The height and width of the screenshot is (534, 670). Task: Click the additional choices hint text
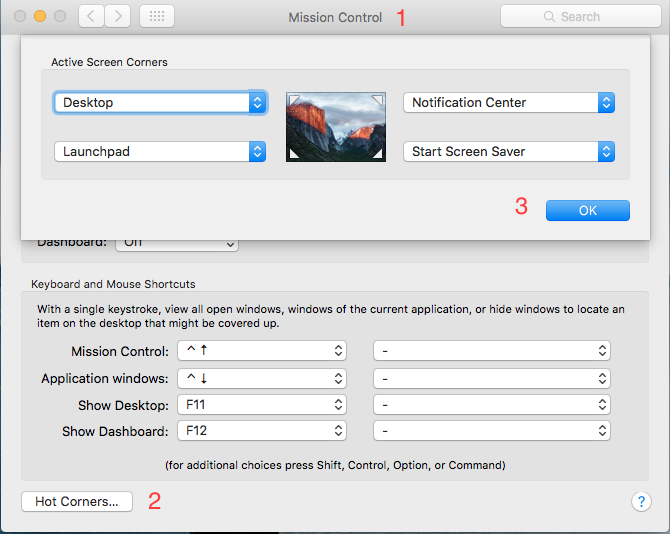pos(335,465)
